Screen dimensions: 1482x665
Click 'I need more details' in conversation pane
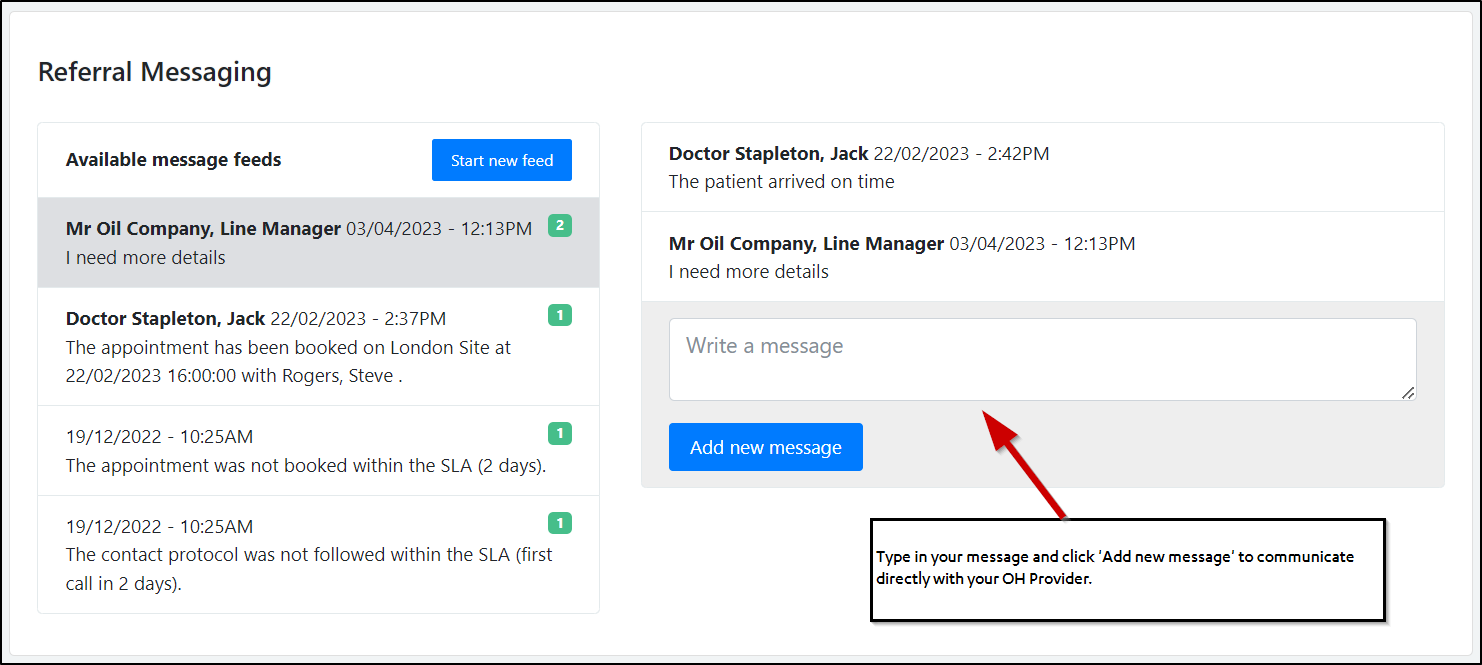tap(748, 272)
